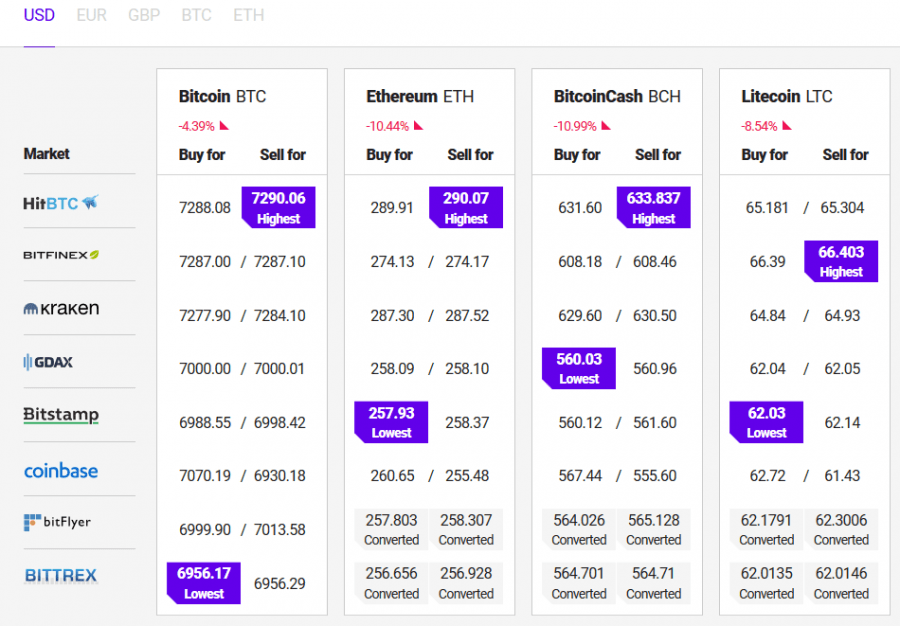The width and height of the screenshot is (900, 626).
Task: Click the 256.928 Converted Ethereum sell price
Action: (466, 583)
